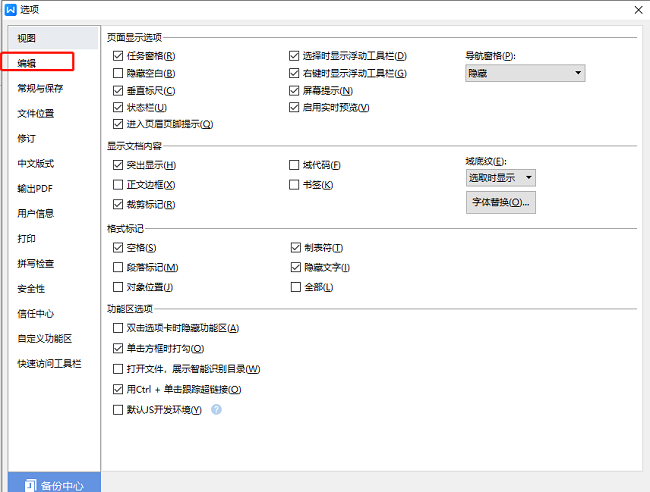Open the 备份中心 backup center
The image size is (650, 492).
[54, 484]
